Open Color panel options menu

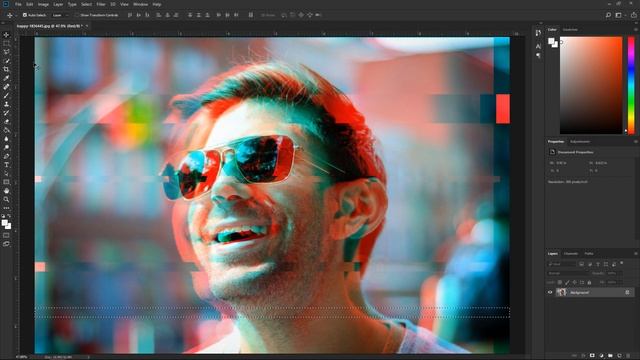(x=636, y=29)
